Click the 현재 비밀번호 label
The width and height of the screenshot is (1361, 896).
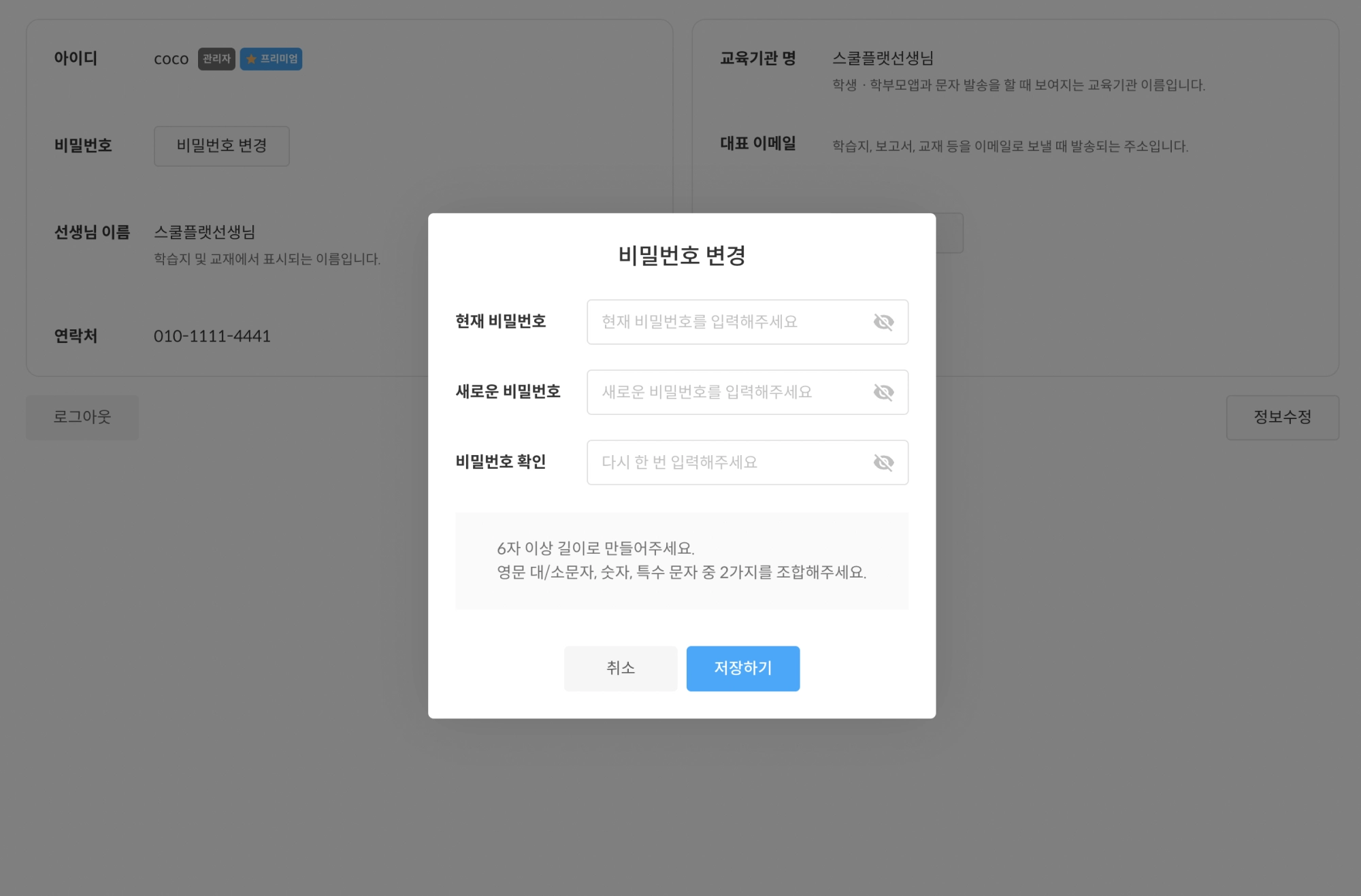click(x=500, y=321)
